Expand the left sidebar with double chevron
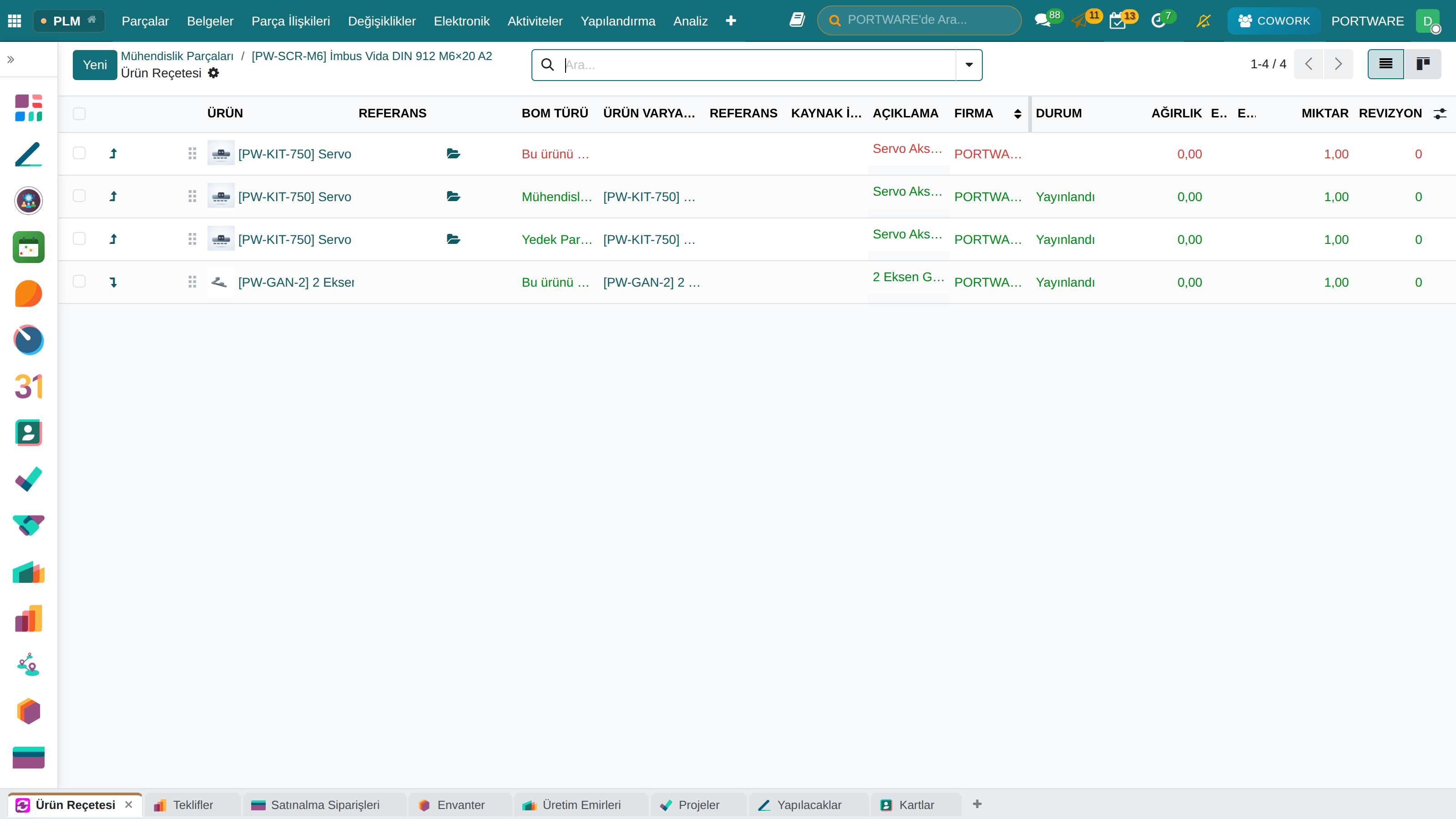 pos(11,59)
